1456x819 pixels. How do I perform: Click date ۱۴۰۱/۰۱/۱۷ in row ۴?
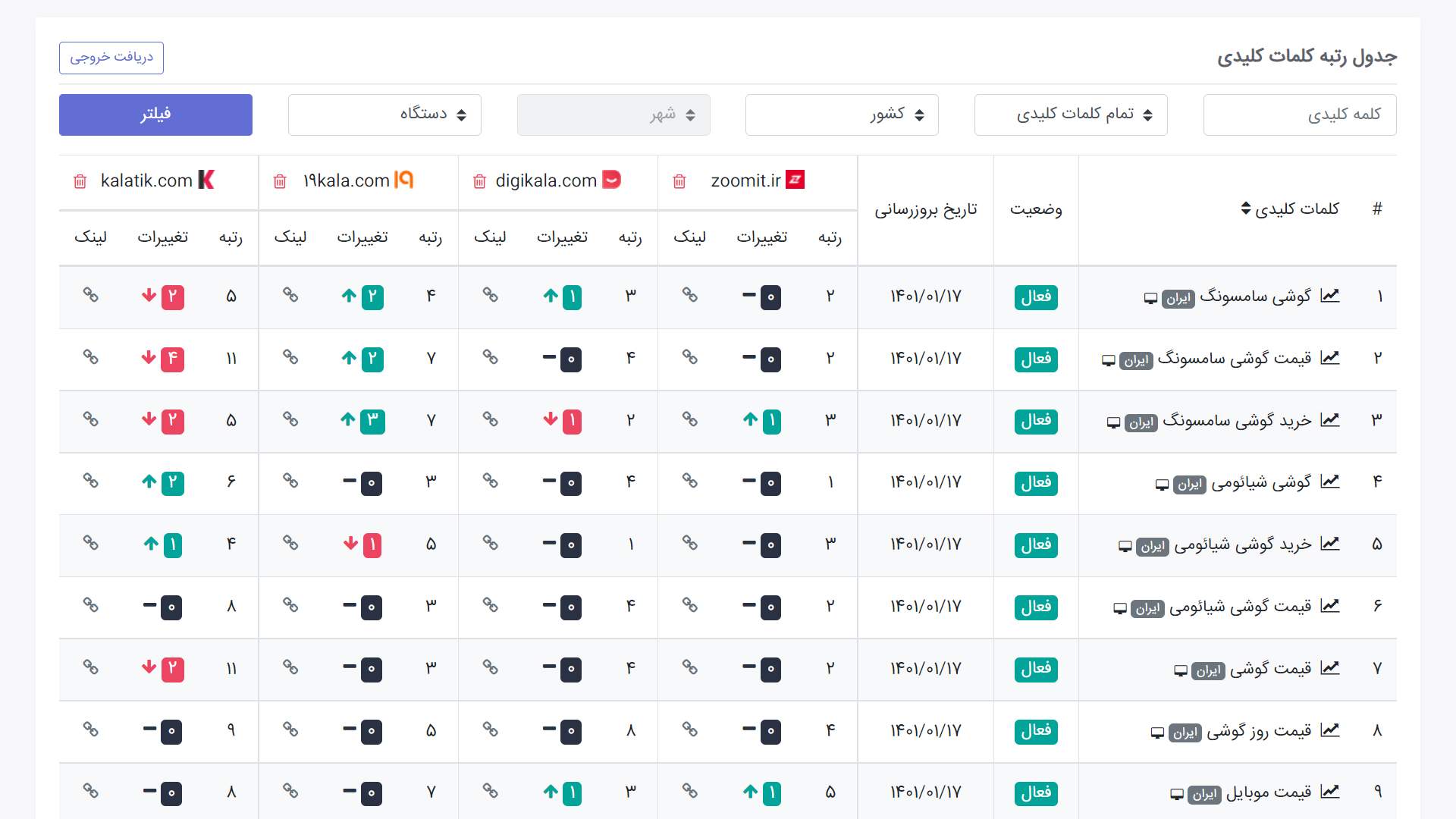[x=926, y=482]
